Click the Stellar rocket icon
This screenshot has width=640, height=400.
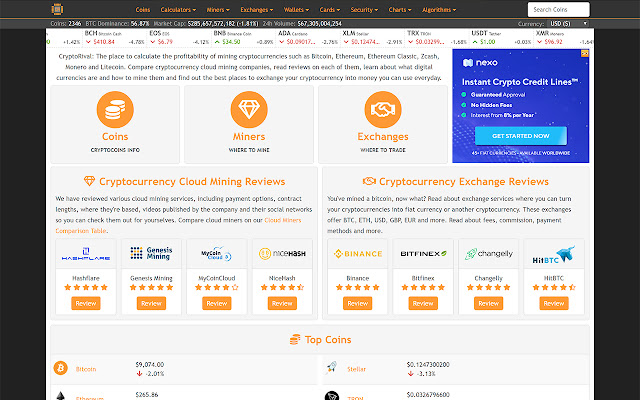[x=331, y=368]
